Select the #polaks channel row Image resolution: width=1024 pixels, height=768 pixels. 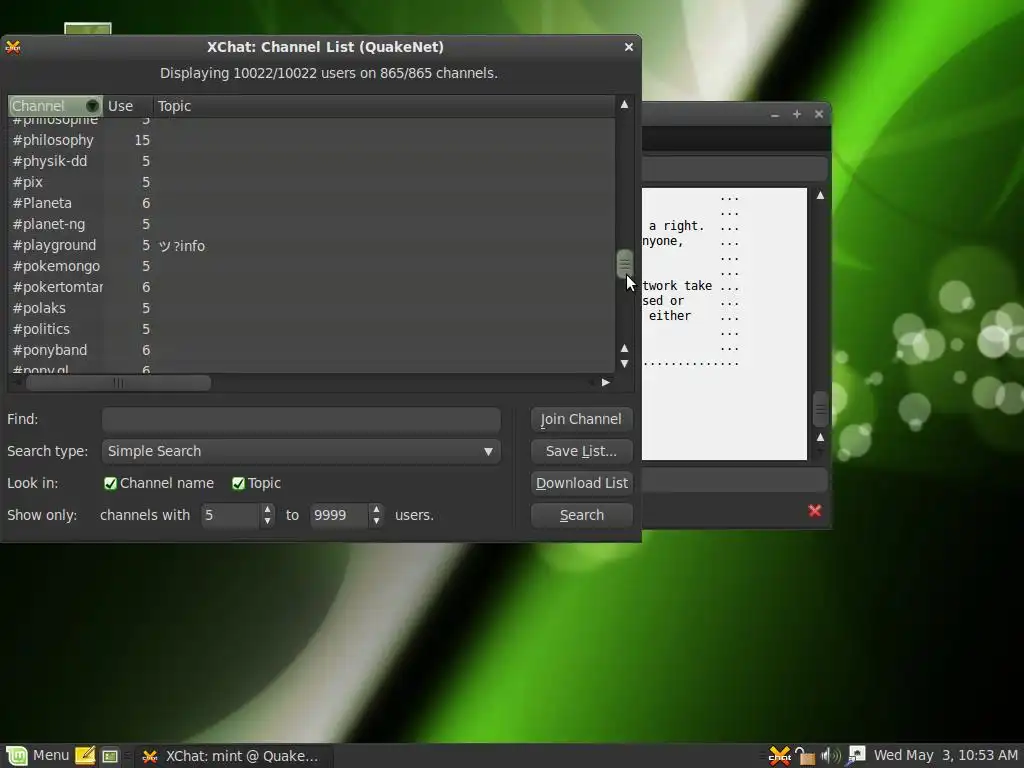pyautogui.click(x=311, y=308)
